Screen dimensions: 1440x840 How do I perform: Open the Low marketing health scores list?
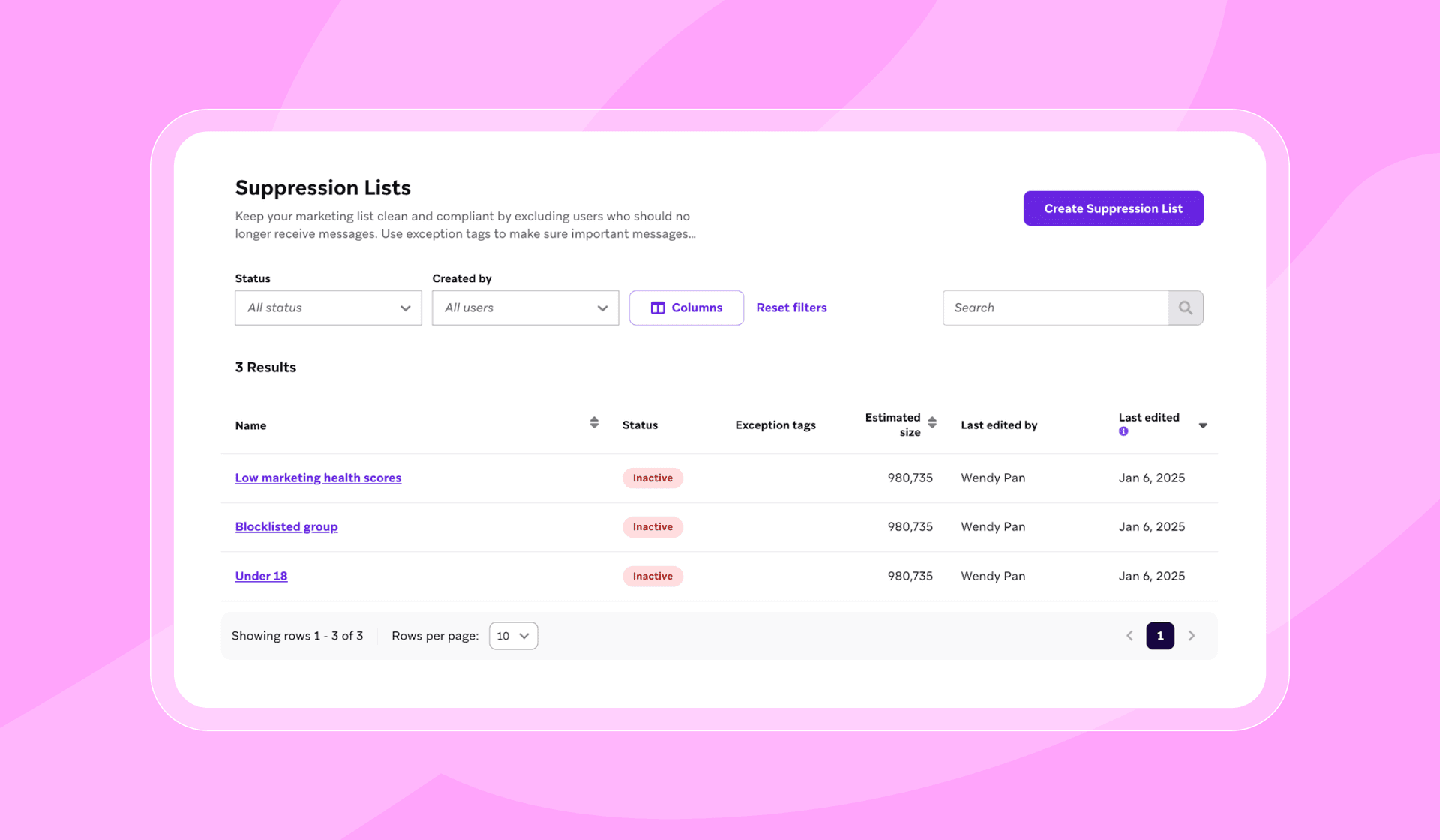pyautogui.click(x=318, y=478)
